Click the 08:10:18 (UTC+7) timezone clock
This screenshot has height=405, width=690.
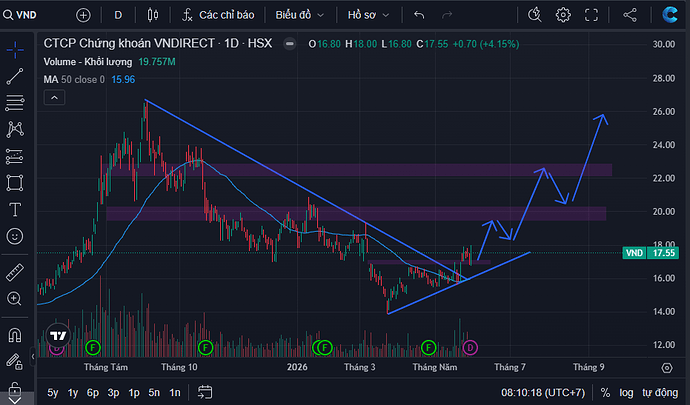543,392
